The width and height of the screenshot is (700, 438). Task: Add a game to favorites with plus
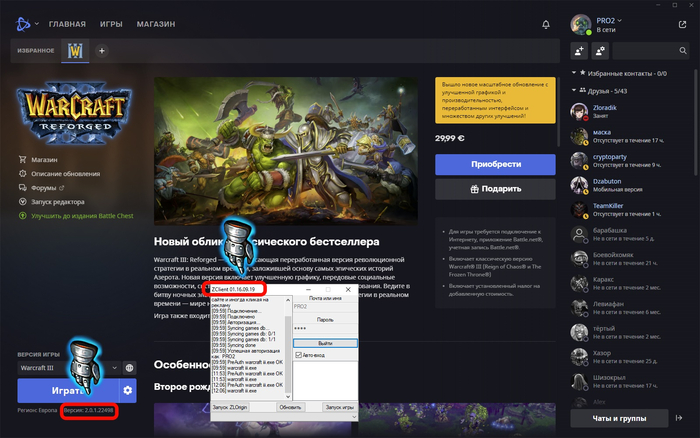pyautogui.click(x=101, y=51)
